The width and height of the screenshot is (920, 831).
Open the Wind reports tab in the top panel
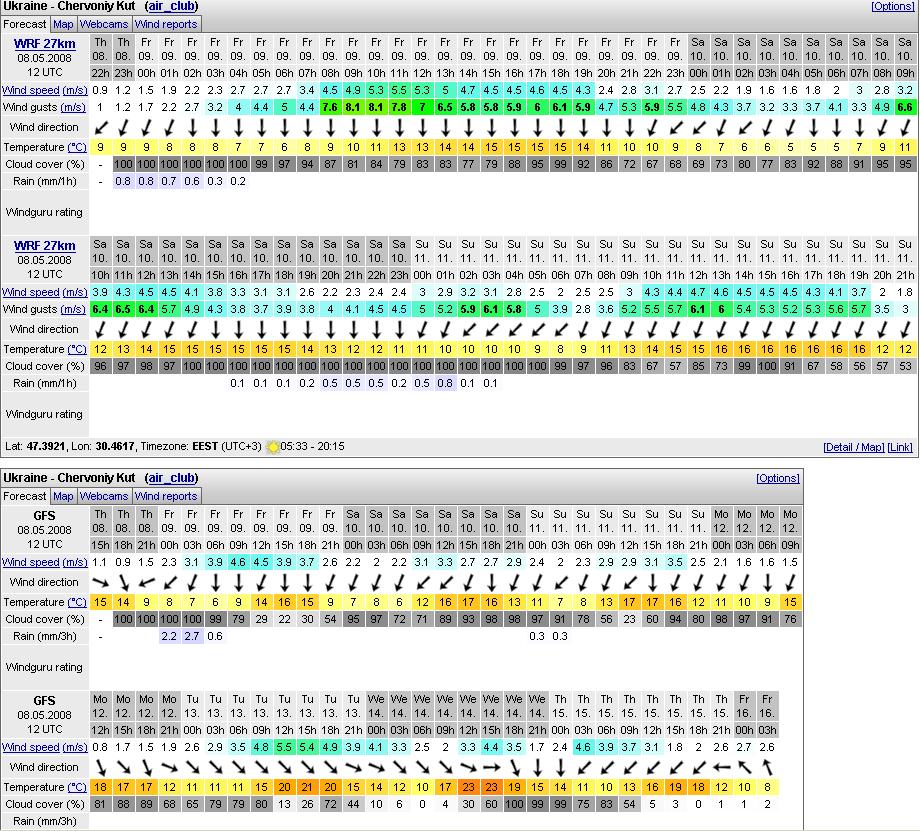(166, 24)
